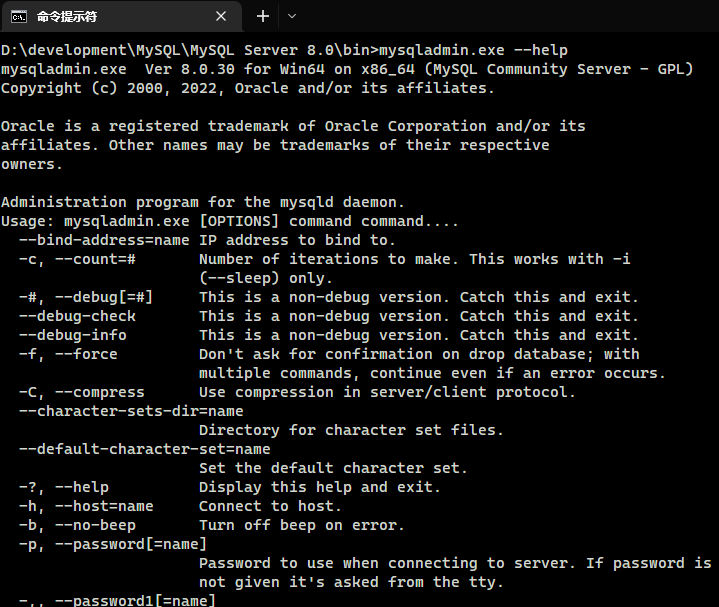Click the Usage: mysqladmin.exe line
The width and height of the screenshot is (719, 607).
(x=229, y=221)
